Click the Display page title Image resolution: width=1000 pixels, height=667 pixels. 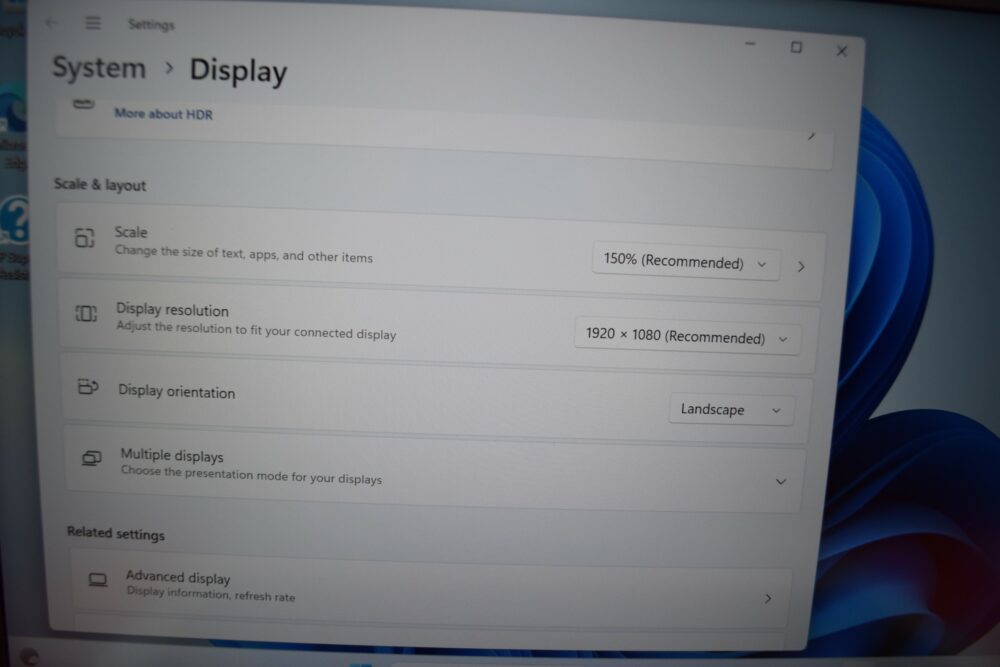click(x=239, y=71)
